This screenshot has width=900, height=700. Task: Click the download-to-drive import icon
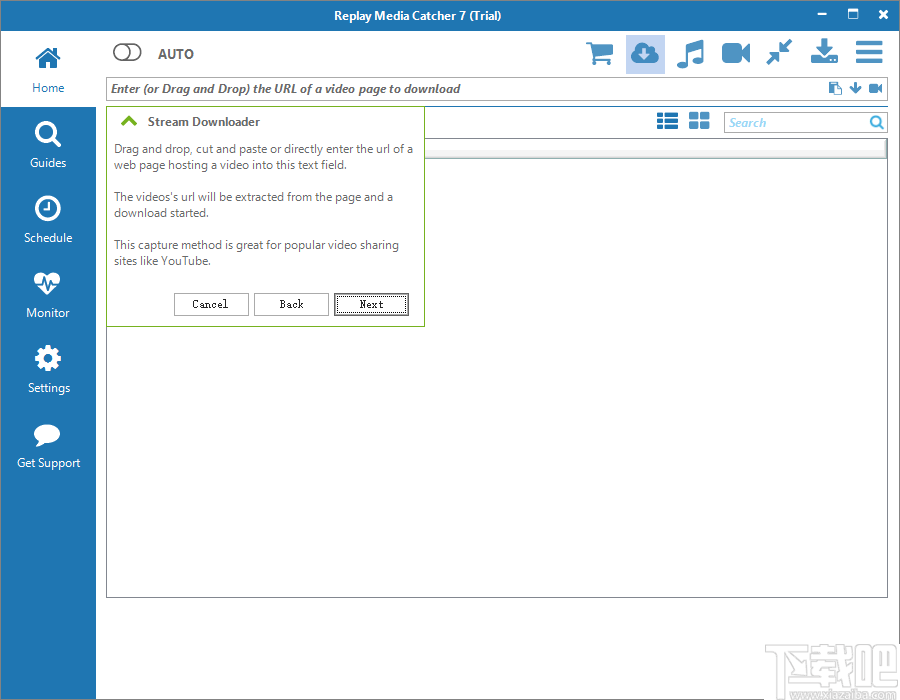point(824,51)
